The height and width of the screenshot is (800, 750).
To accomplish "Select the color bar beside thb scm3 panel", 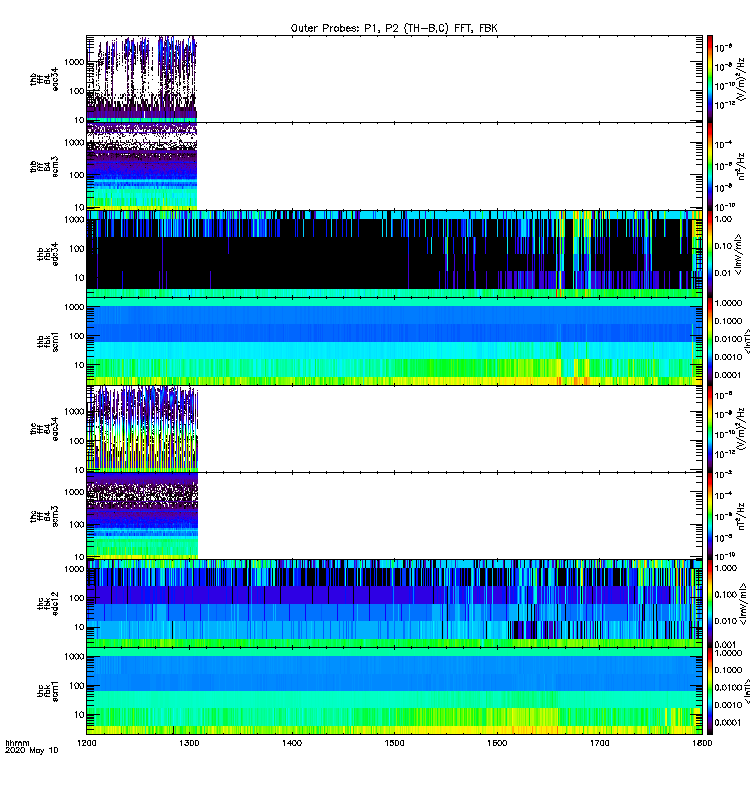I will click(710, 166).
